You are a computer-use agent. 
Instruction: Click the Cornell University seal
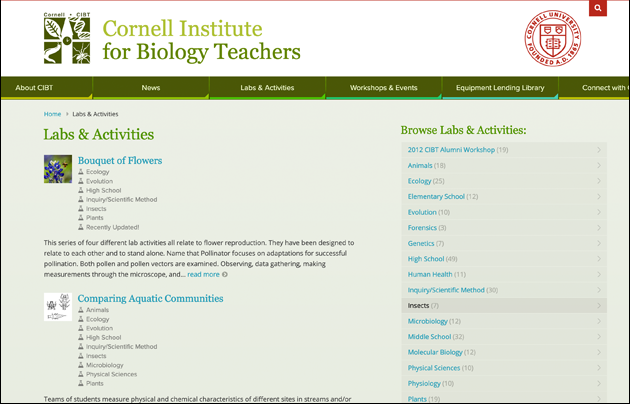(552, 38)
